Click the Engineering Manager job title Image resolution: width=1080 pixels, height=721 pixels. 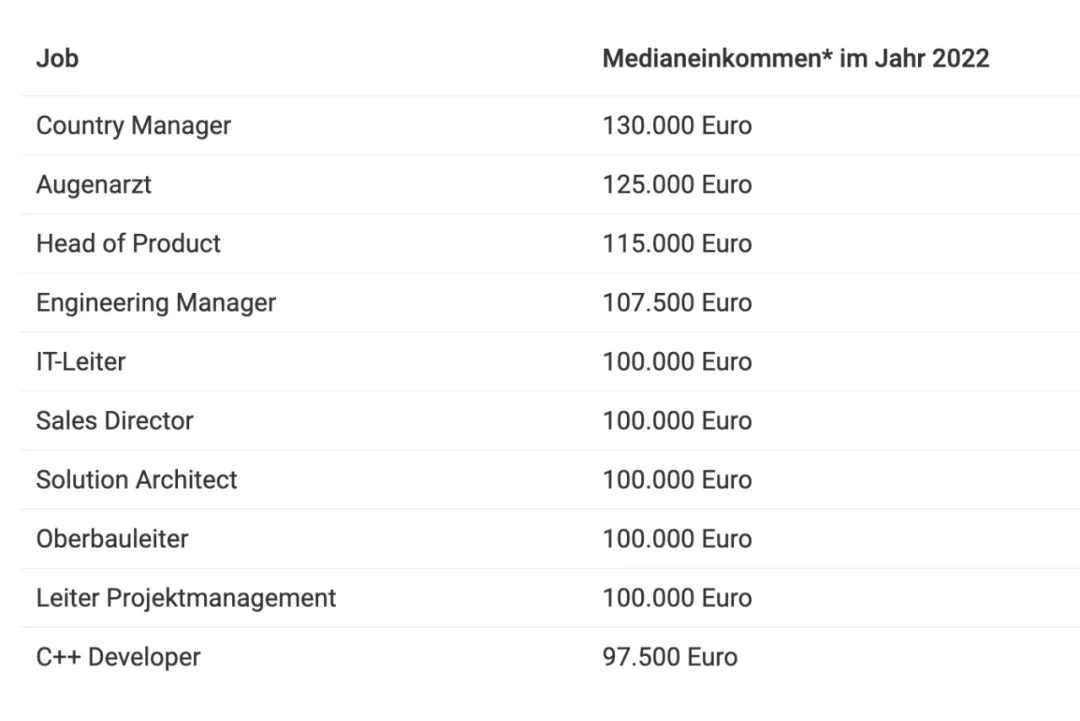tap(155, 303)
